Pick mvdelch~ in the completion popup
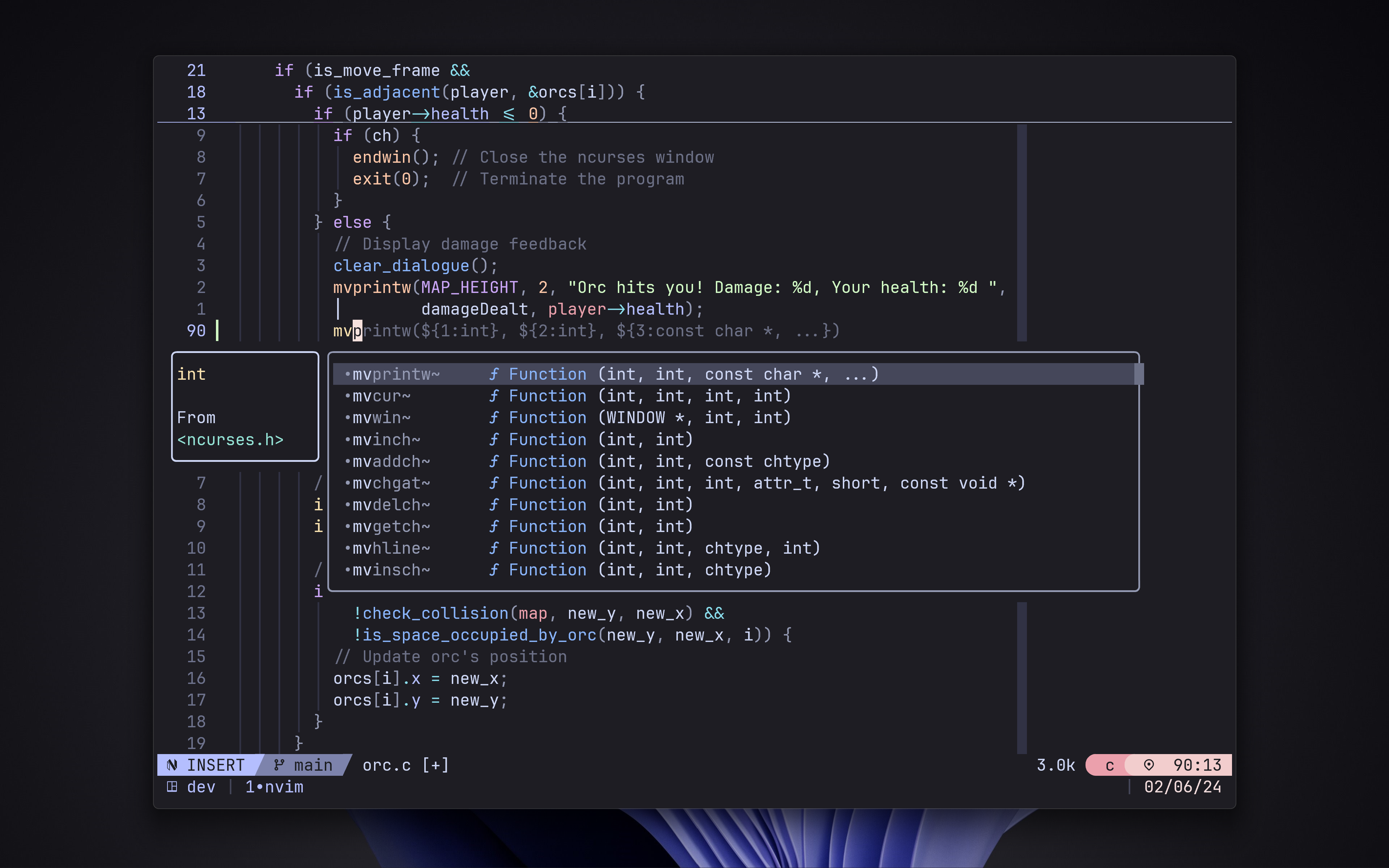 click(x=734, y=505)
